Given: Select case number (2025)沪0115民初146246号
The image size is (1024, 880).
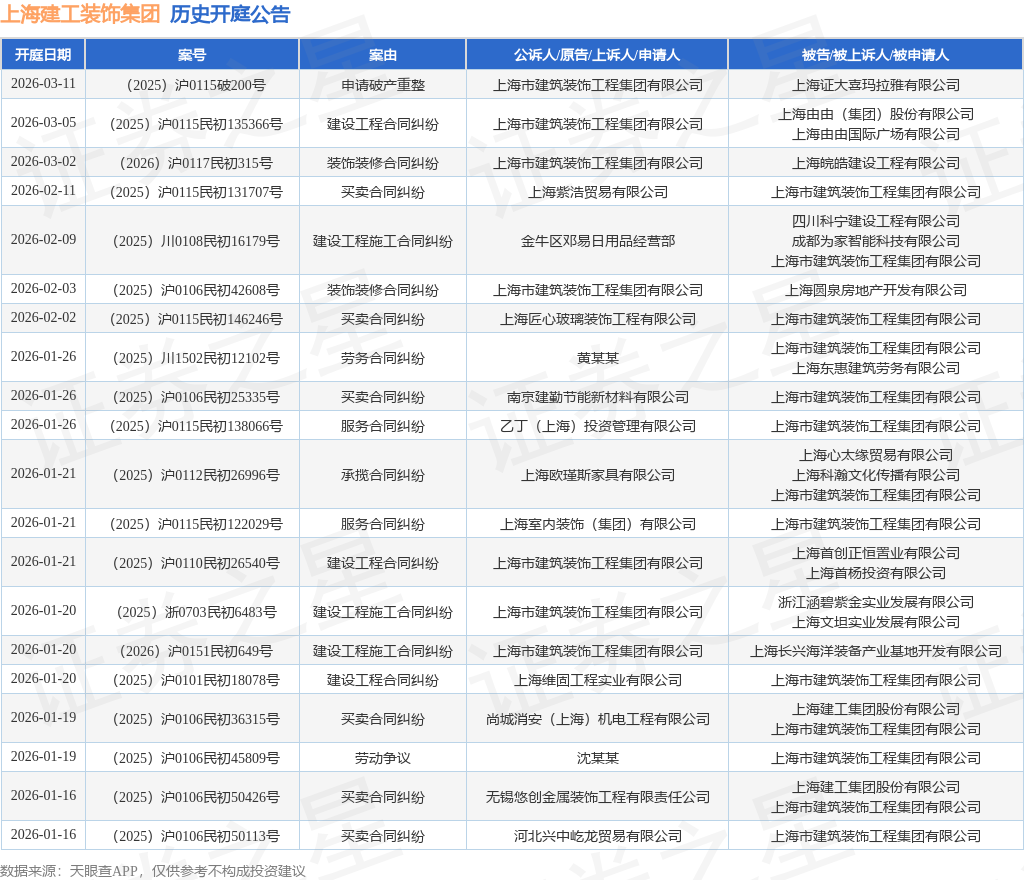Looking at the screenshot, I should (196, 319).
